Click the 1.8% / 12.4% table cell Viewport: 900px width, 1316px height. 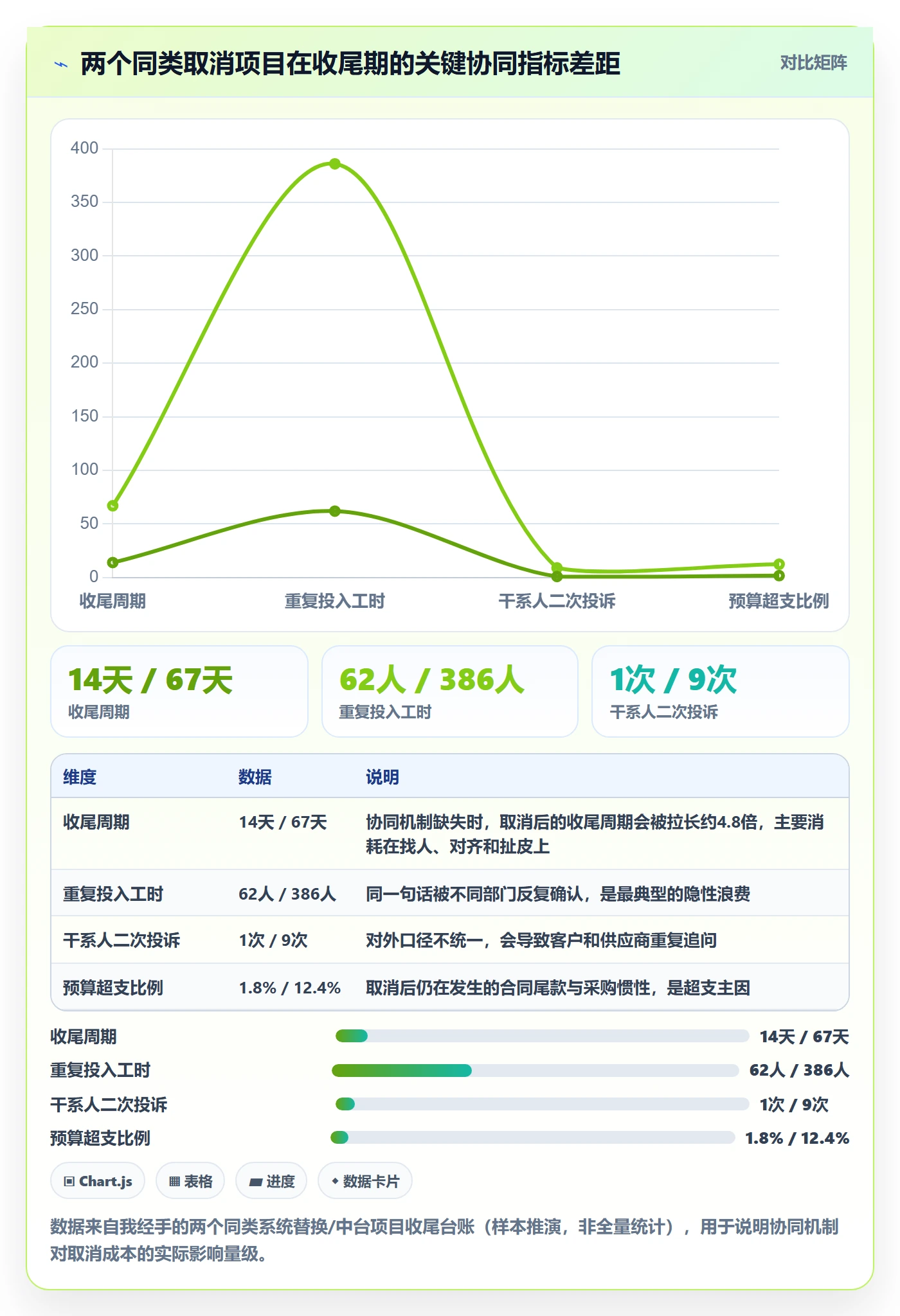[290, 988]
